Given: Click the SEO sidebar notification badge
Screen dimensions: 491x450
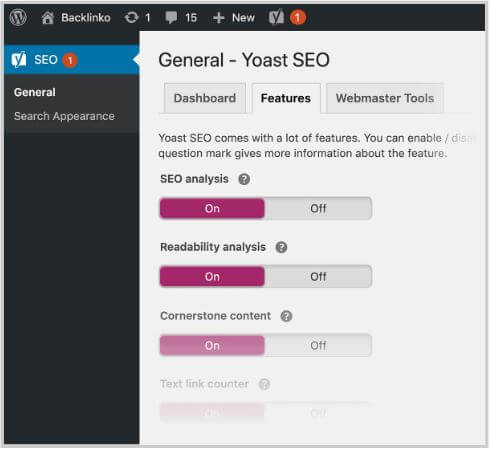Looking at the screenshot, I should click(70, 61).
